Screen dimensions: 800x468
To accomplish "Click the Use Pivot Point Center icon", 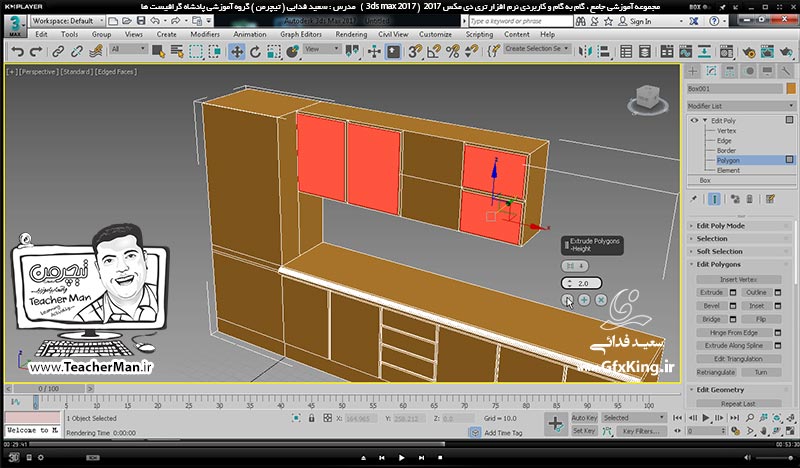I will pos(352,52).
